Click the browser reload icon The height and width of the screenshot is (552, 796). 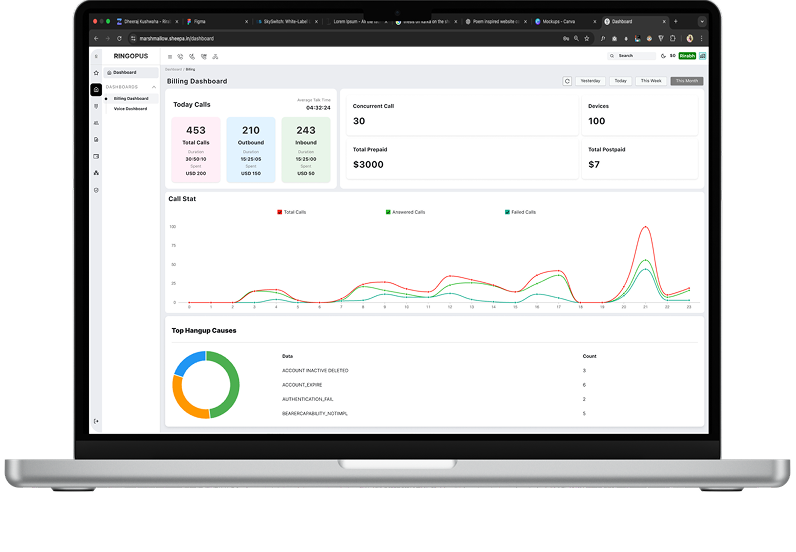tap(119, 38)
